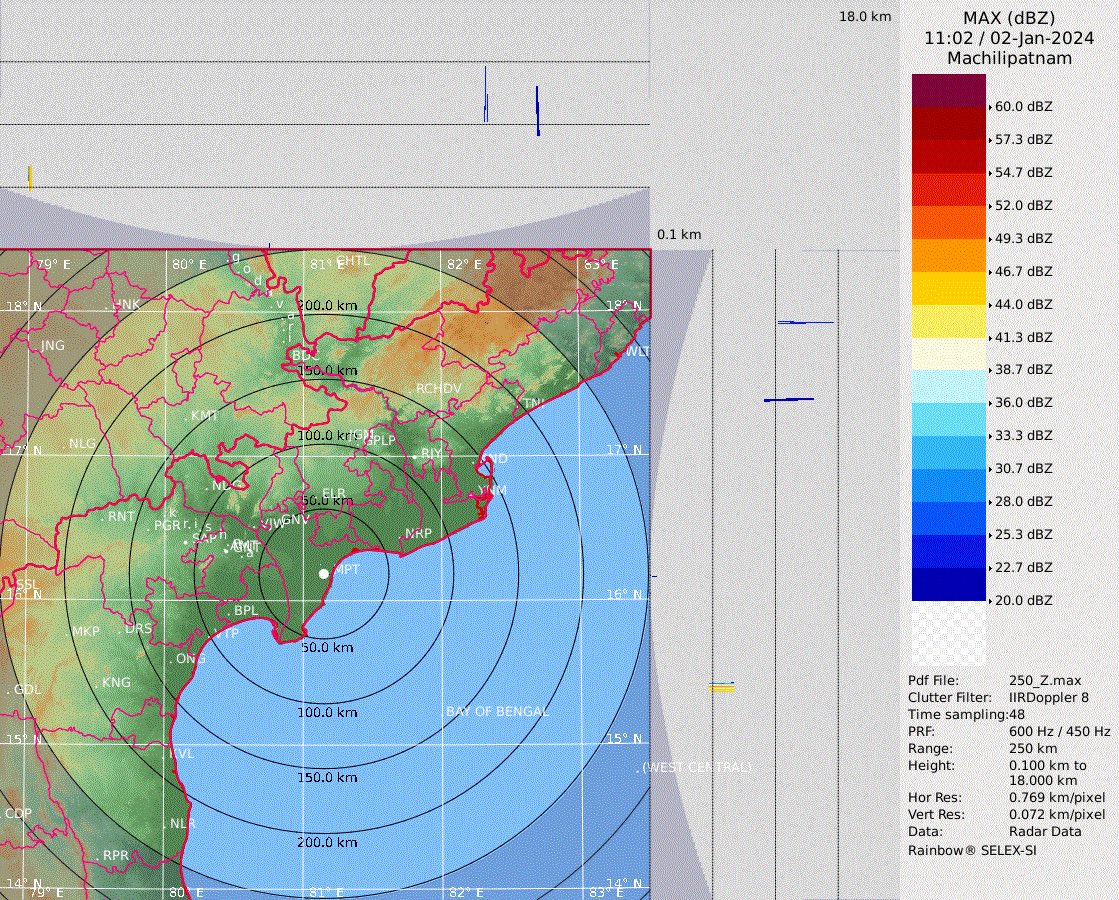
Task: Click the PRF value 600 Hz / 450 Hz
Action: click(1059, 732)
